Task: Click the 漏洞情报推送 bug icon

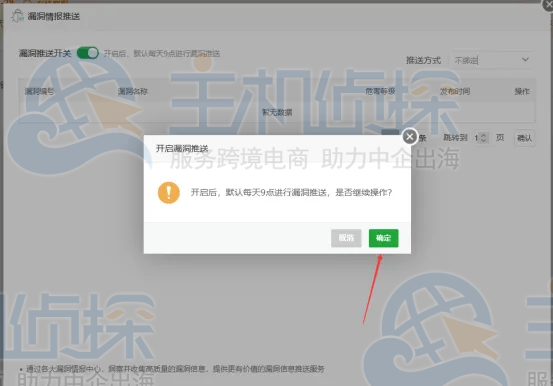Action: pyautogui.click(x=17, y=16)
